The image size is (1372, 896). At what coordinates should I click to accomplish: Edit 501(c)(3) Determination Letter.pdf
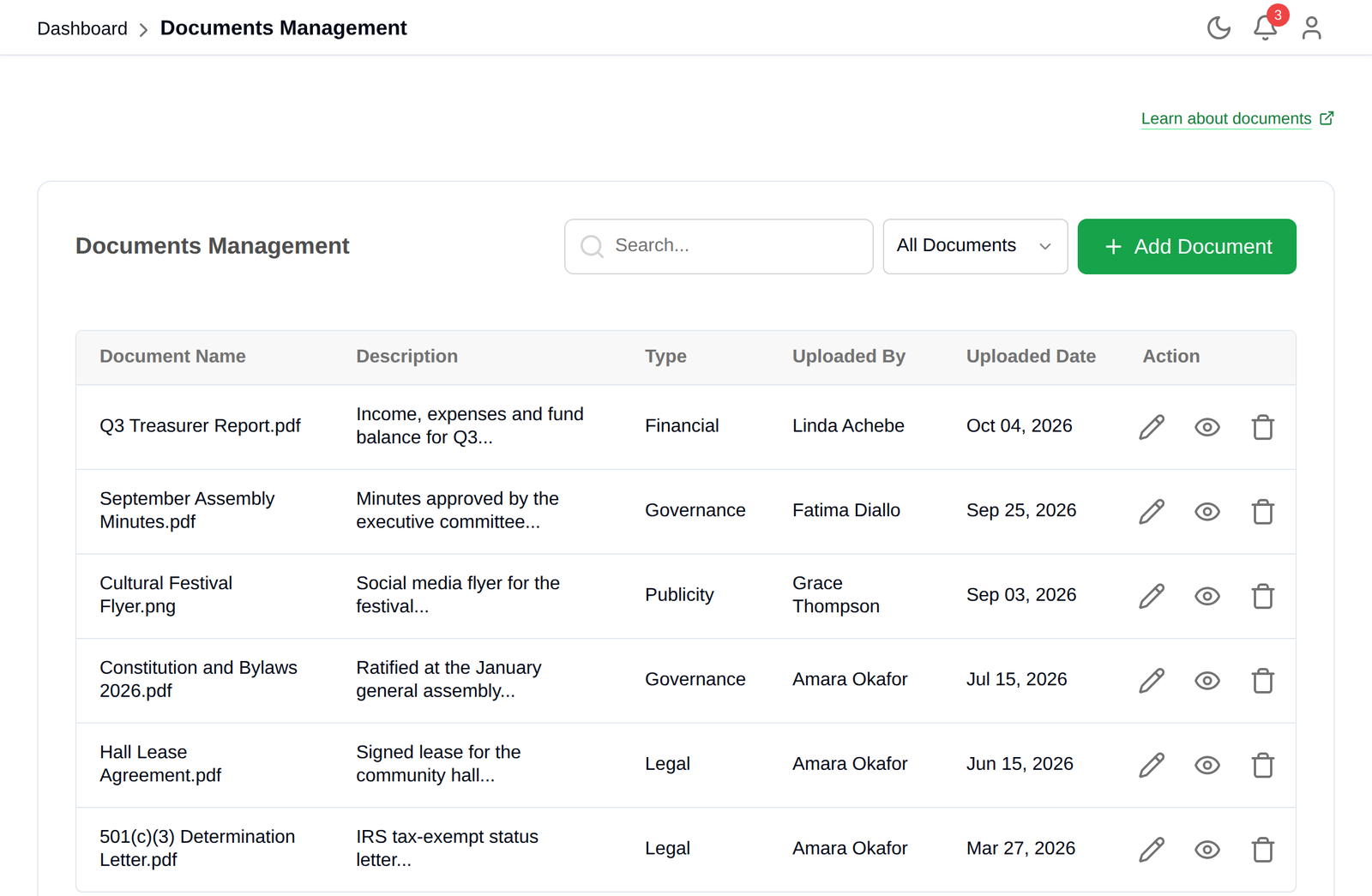pos(1152,850)
